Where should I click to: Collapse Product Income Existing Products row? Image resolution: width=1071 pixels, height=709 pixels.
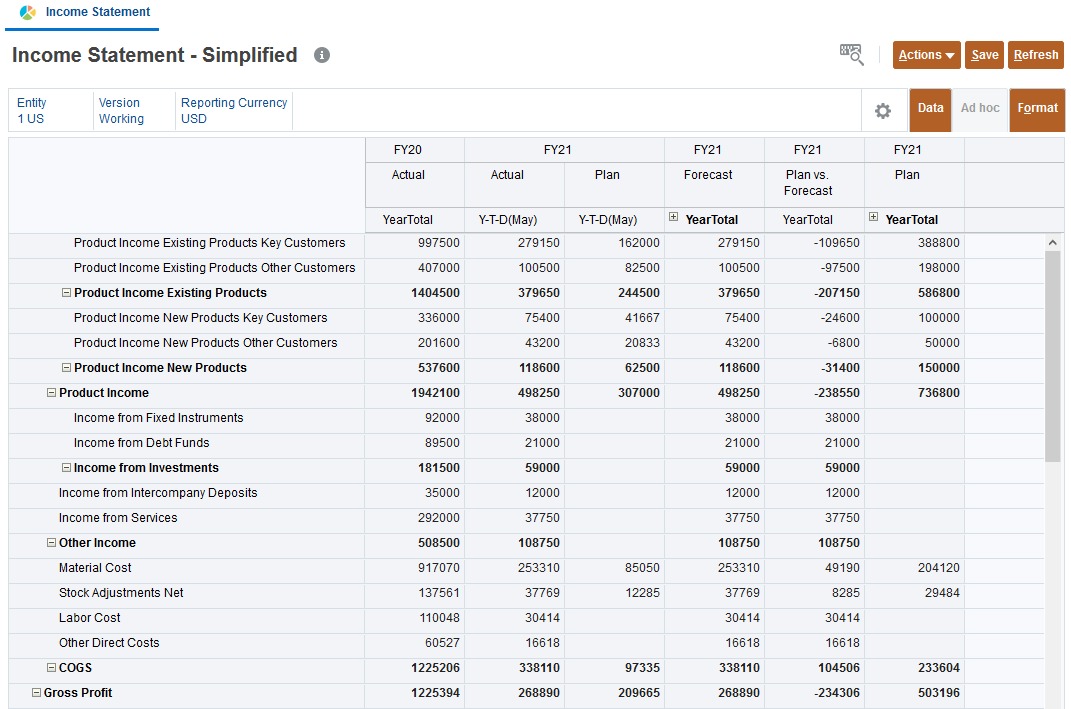67,293
